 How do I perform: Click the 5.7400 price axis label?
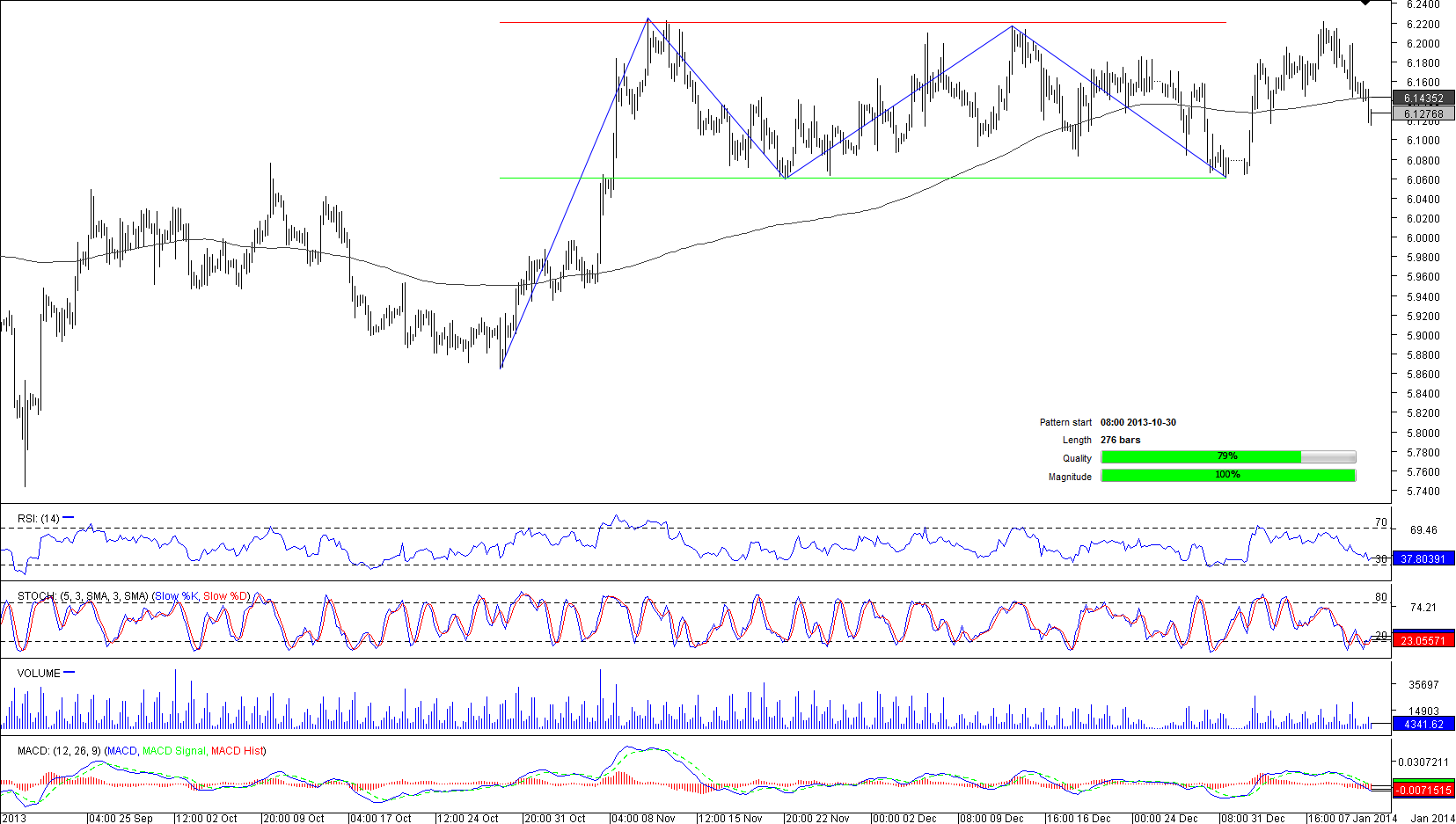(1423, 492)
